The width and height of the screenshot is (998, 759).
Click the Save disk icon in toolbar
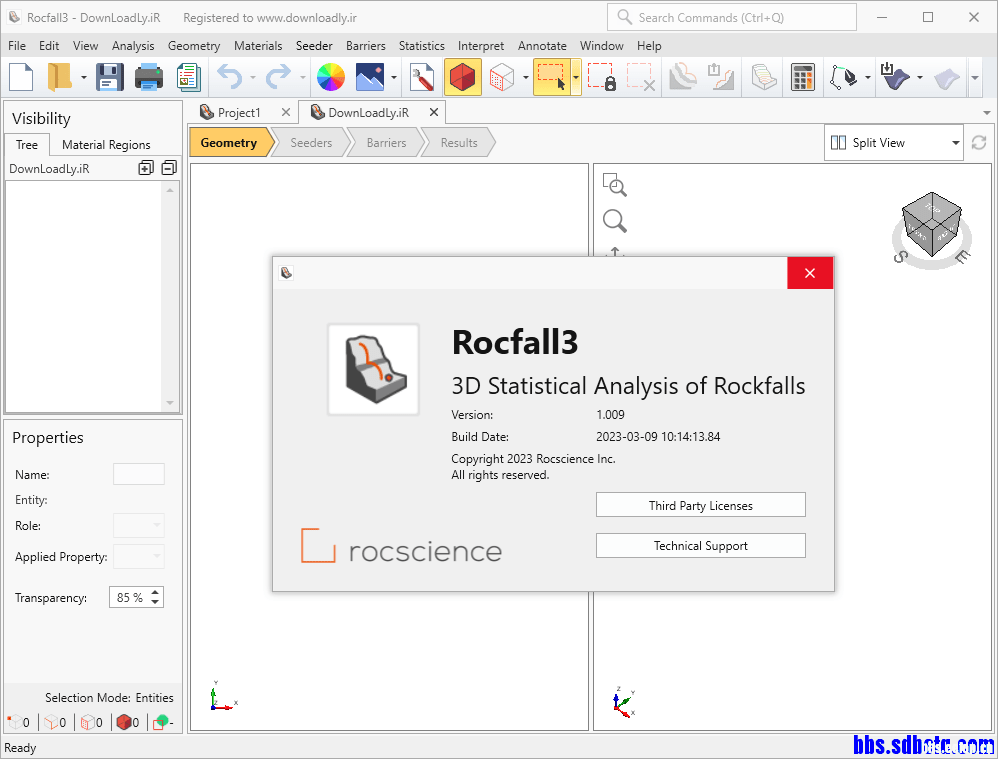tap(109, 77)
